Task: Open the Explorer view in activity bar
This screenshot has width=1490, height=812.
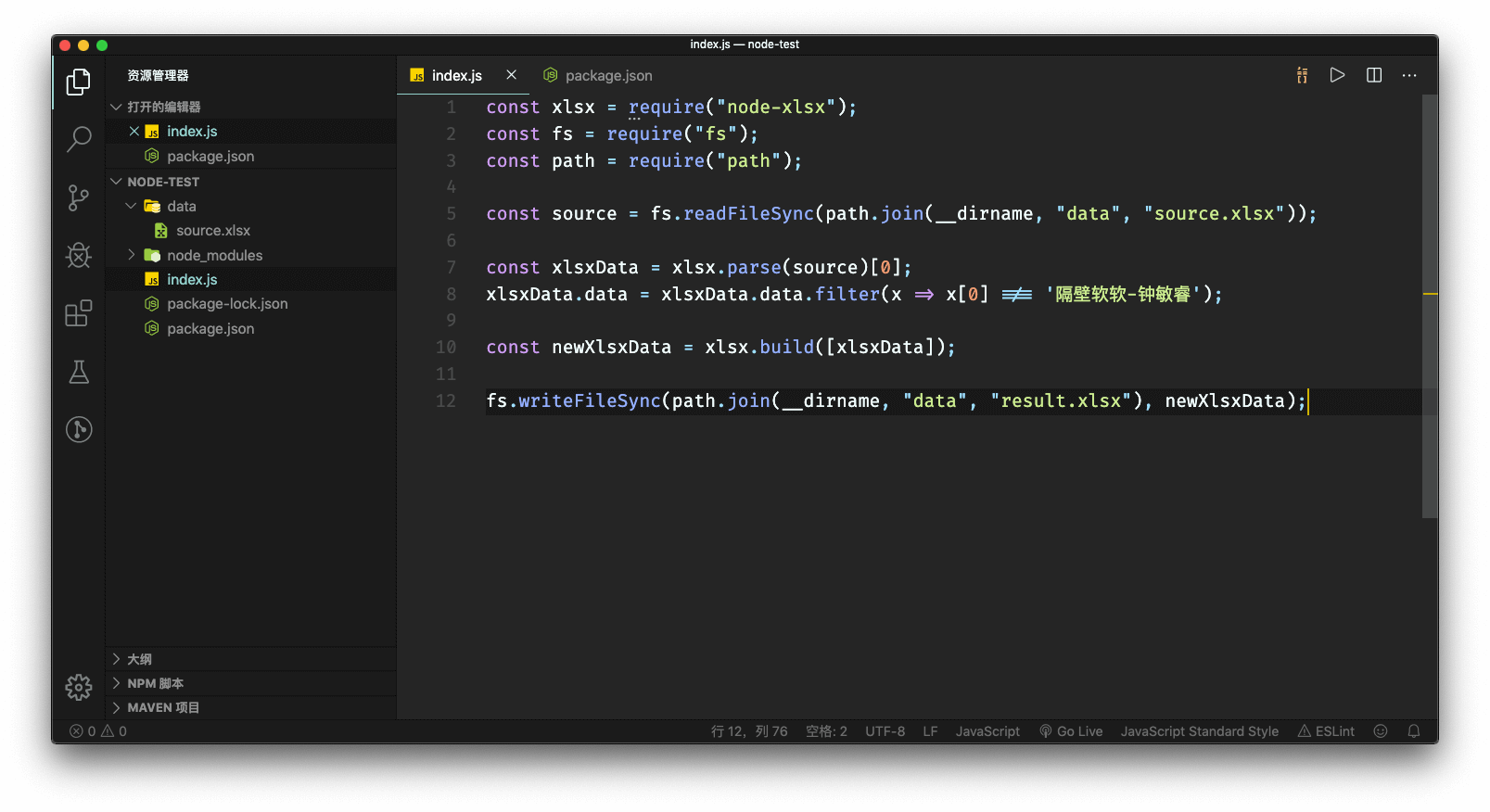Action: (79, 82)
